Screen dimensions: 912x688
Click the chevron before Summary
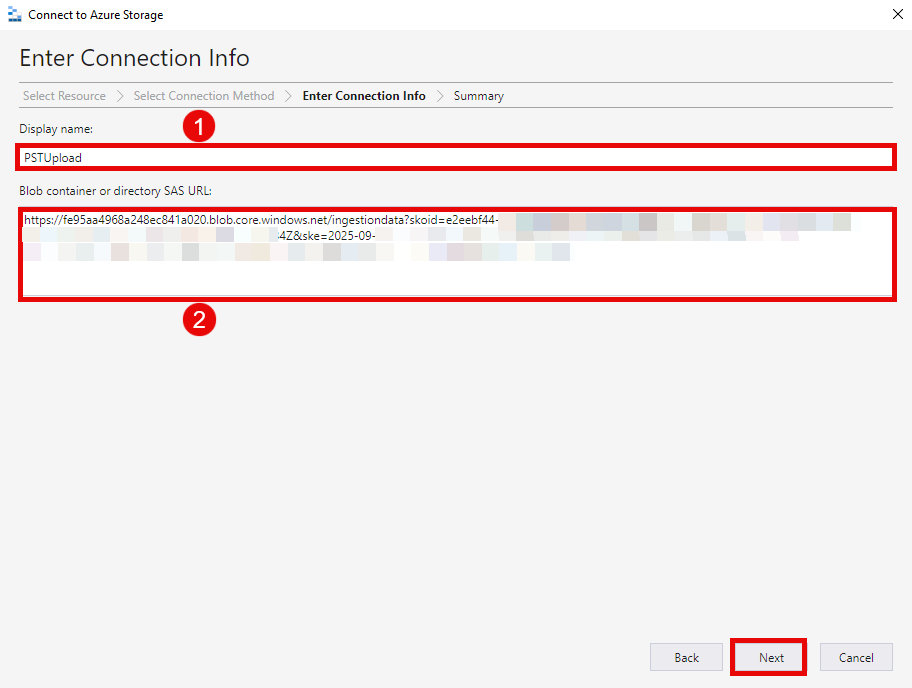click(x=440, y=96)
